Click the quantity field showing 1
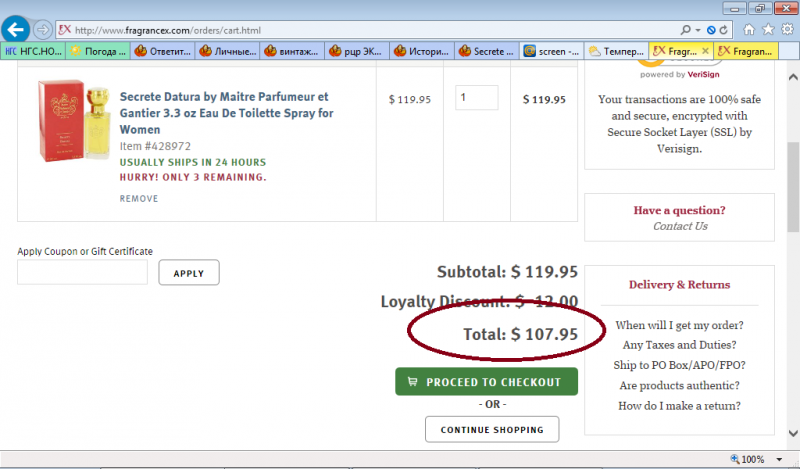The image size is (800, 469). [x=477, y=97]
